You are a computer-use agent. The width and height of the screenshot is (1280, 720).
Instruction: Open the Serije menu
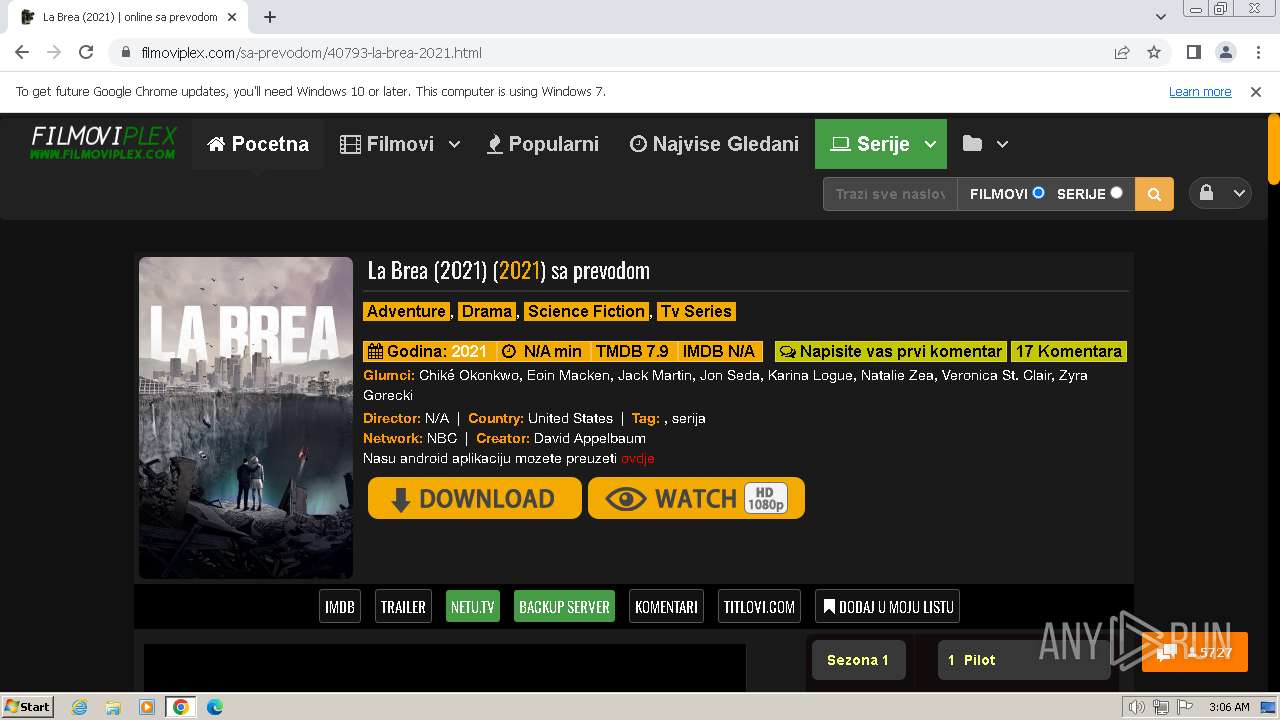870,144
